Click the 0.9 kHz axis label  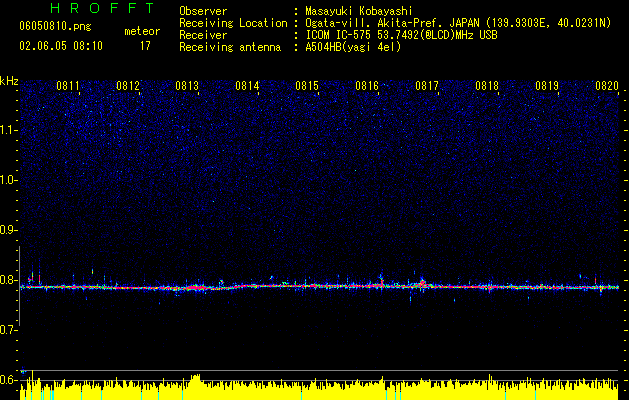click(9, 230)
